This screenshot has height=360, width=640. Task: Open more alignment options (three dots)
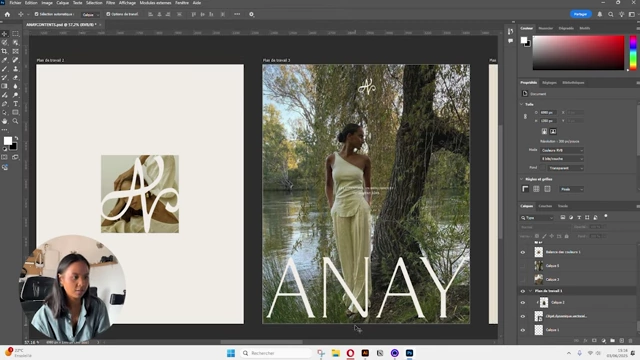pos(237,14)
